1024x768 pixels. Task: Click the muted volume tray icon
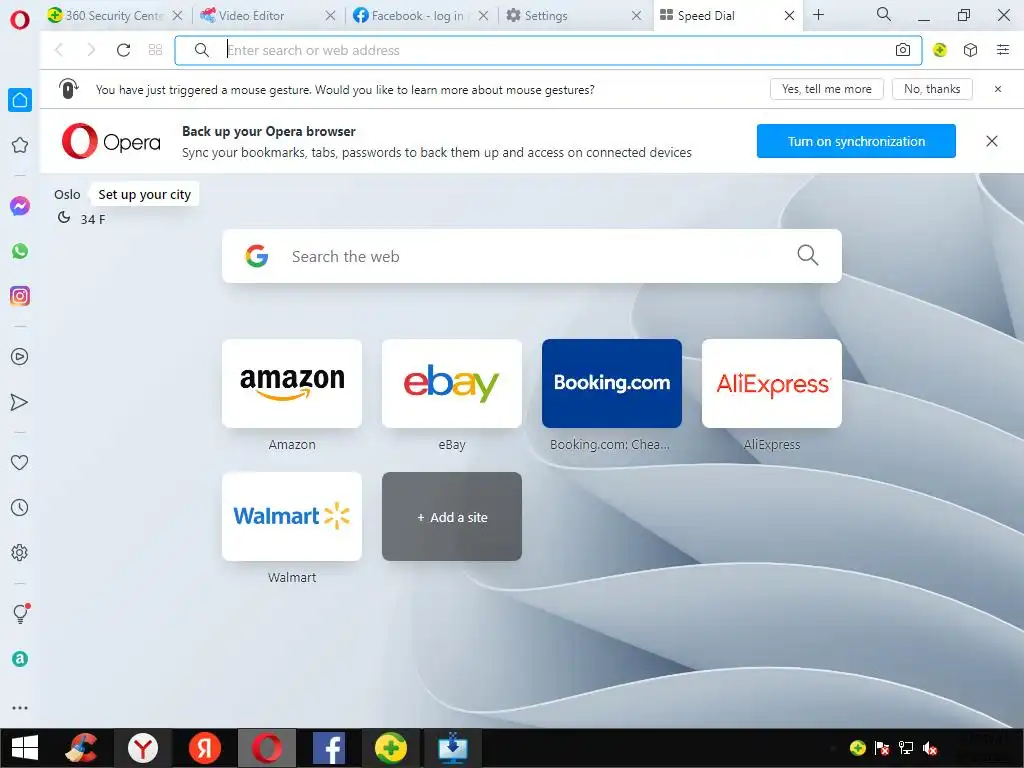930,748
